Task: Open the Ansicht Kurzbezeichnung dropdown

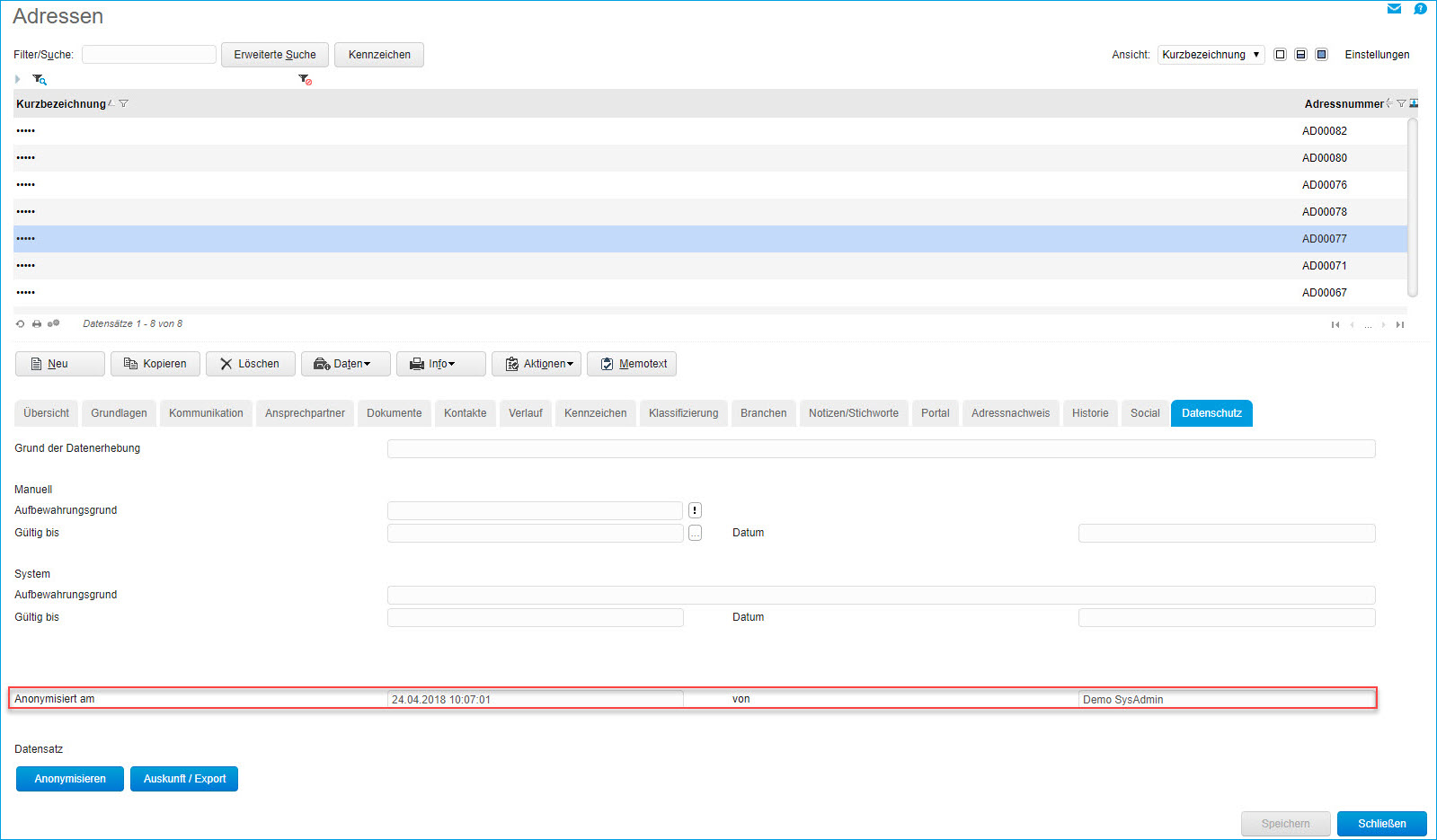Action: [x=1211, y=55]
